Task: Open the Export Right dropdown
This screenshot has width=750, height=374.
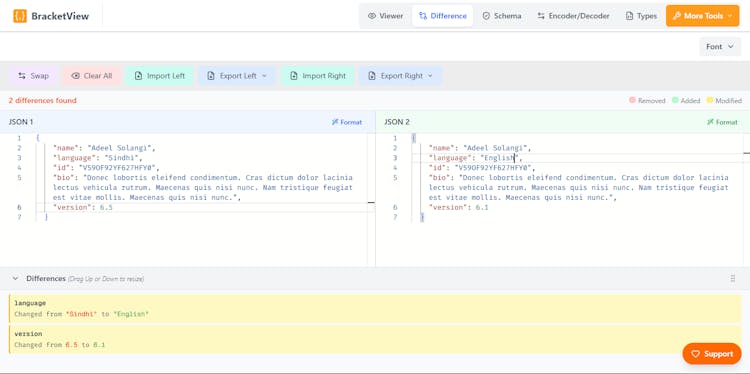Action: 400,76
